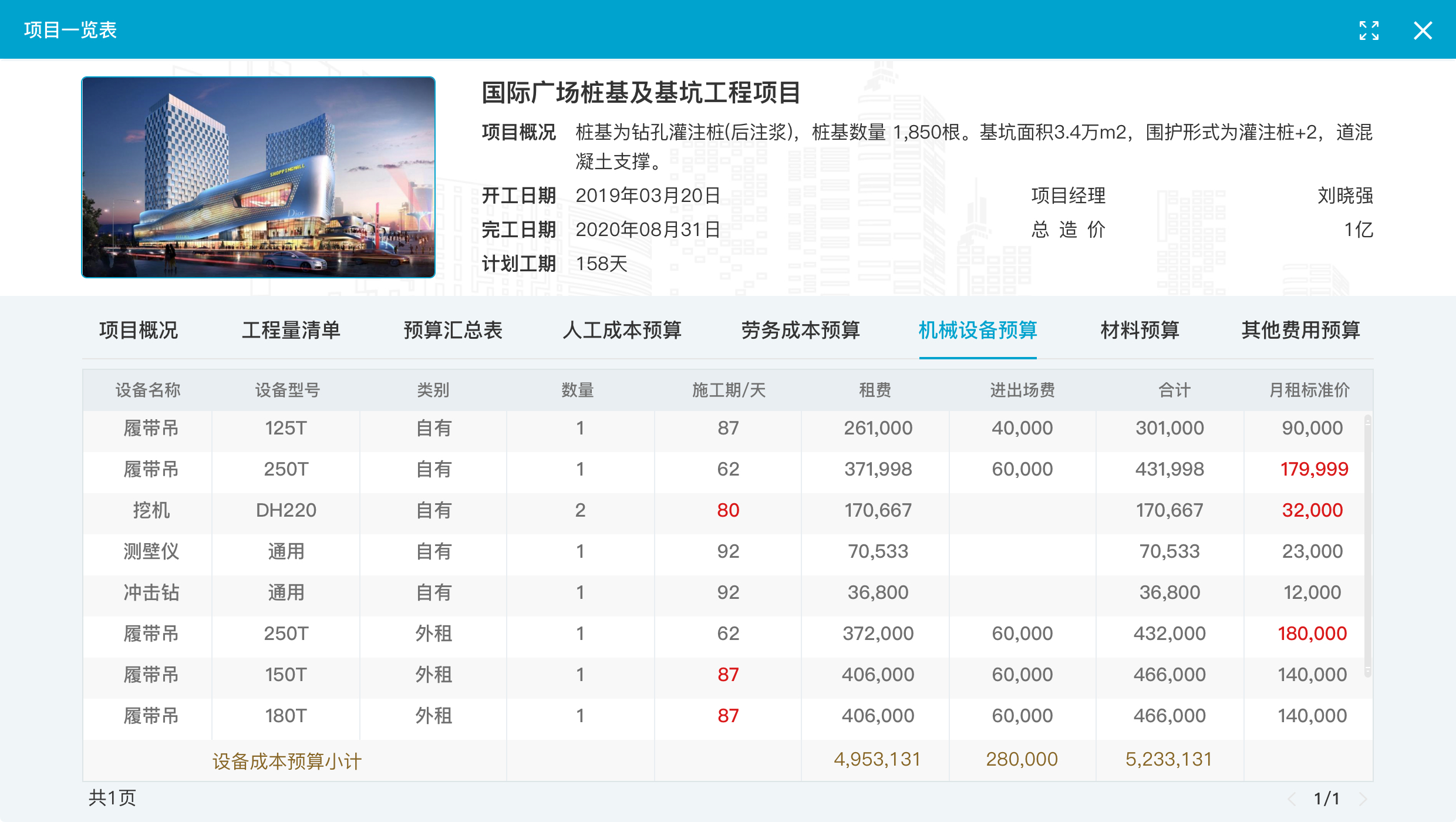Go to next page arrow
This screenshot has height=822, width=1456.
tap(1363, 799)
